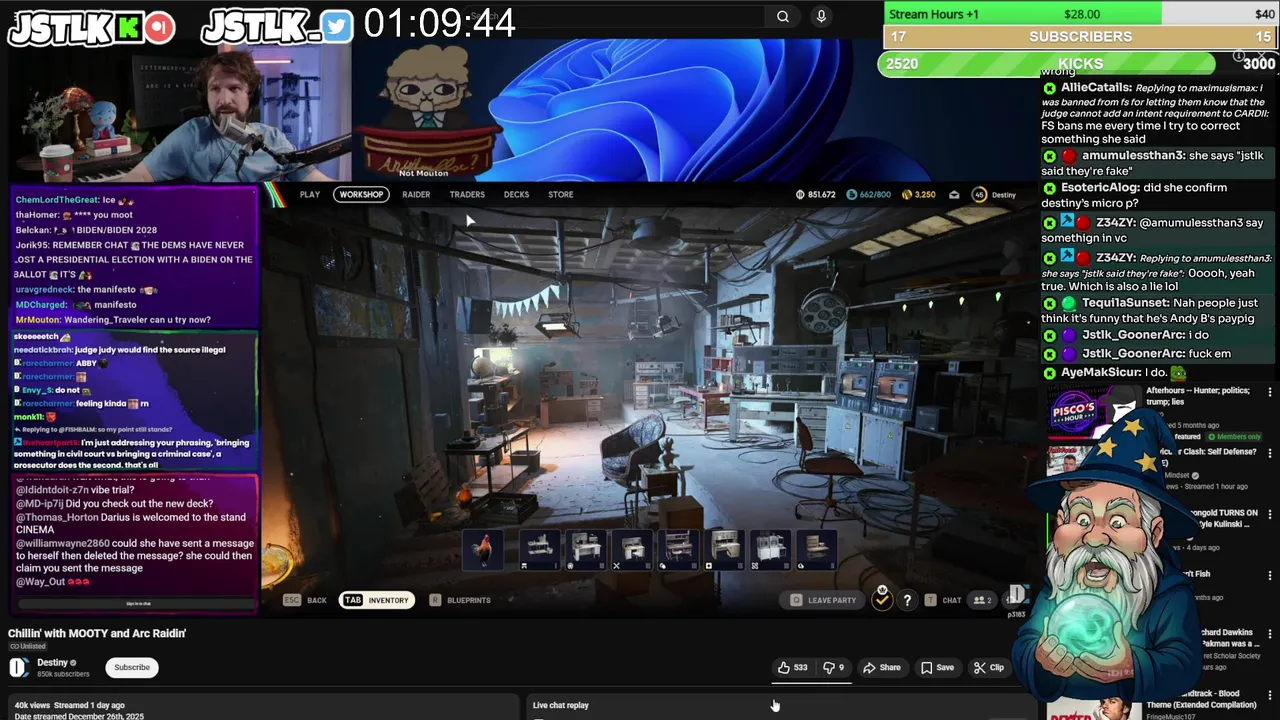The width and height of the screenshot is (1280, 720).
Task: Open the DECKS tab
Action: [516, 194]
